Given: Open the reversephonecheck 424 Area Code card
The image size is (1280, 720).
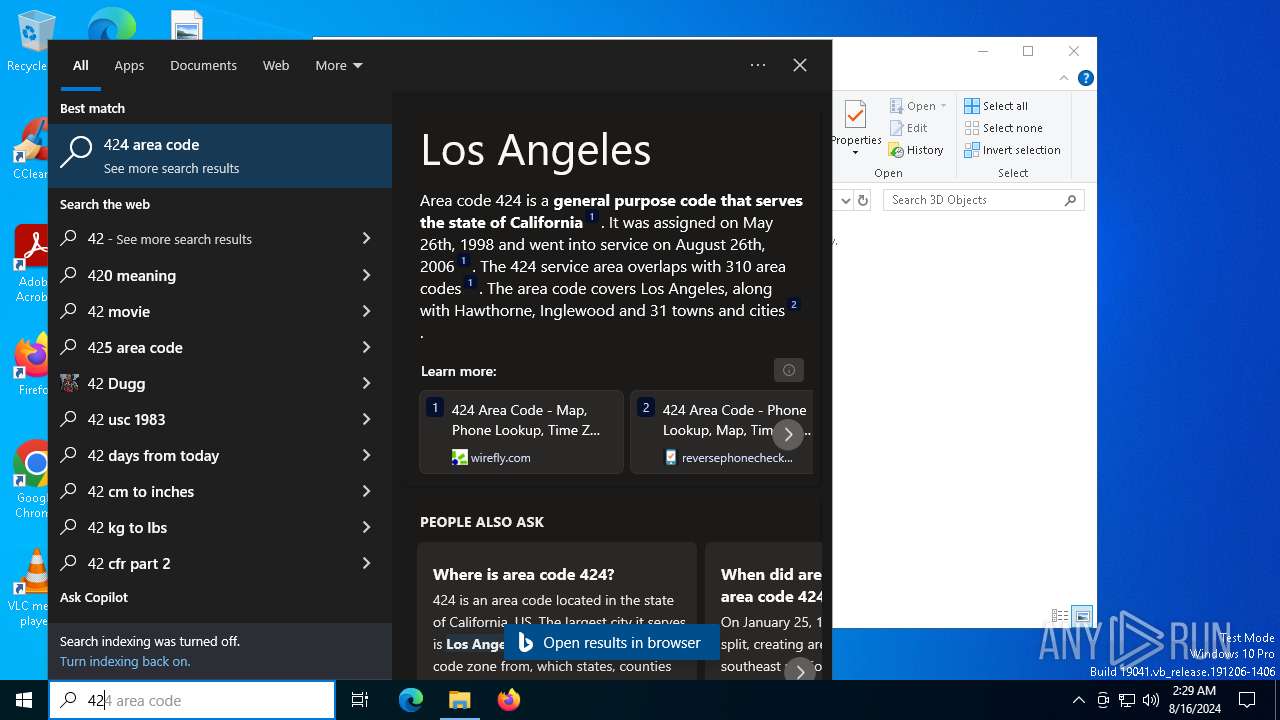Looking at the screenshot, I should tap(721, 432).
